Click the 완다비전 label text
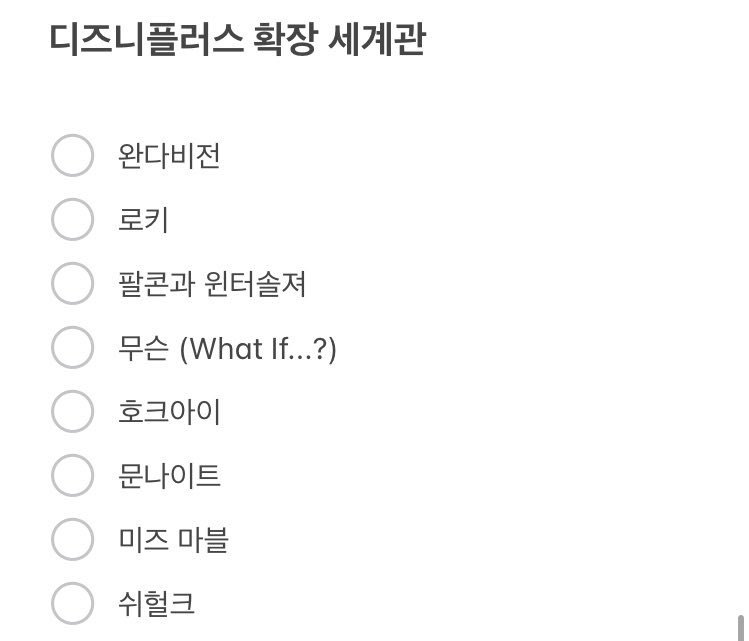 (x=169, y=156)
